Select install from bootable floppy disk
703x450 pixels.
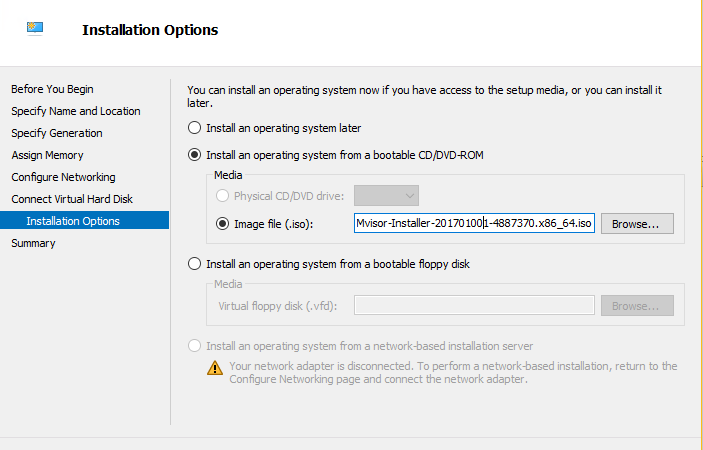pos(194,264)
